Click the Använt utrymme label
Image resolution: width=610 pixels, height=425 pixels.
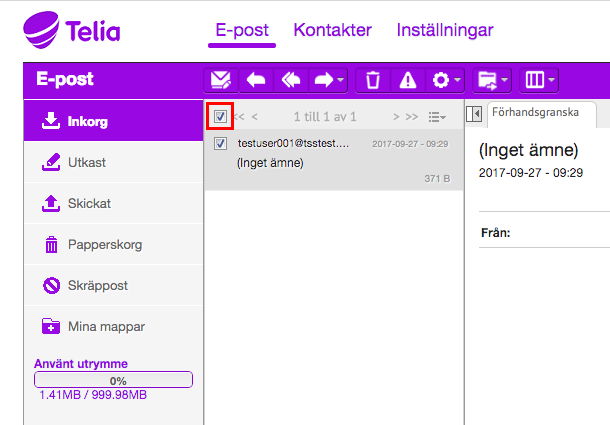(x=81, y=364)
